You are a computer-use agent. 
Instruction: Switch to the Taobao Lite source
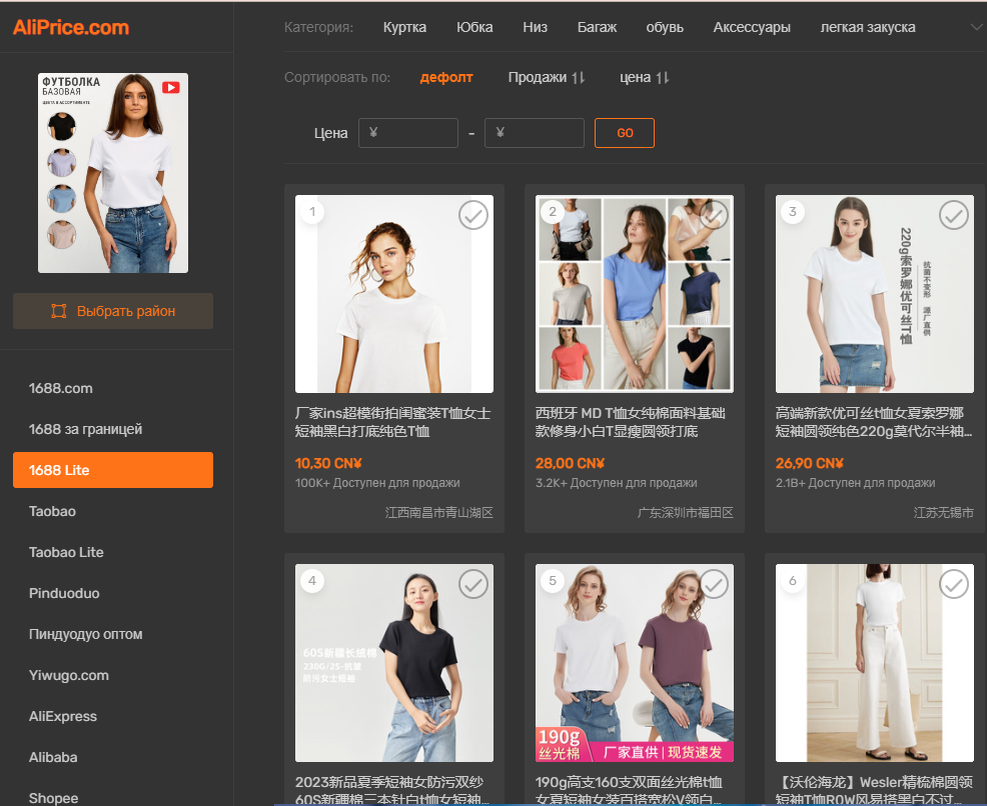click(66, 552)
